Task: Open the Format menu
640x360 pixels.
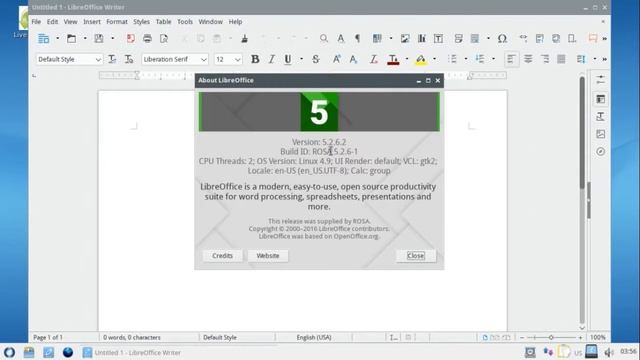Action: (117, 22)
